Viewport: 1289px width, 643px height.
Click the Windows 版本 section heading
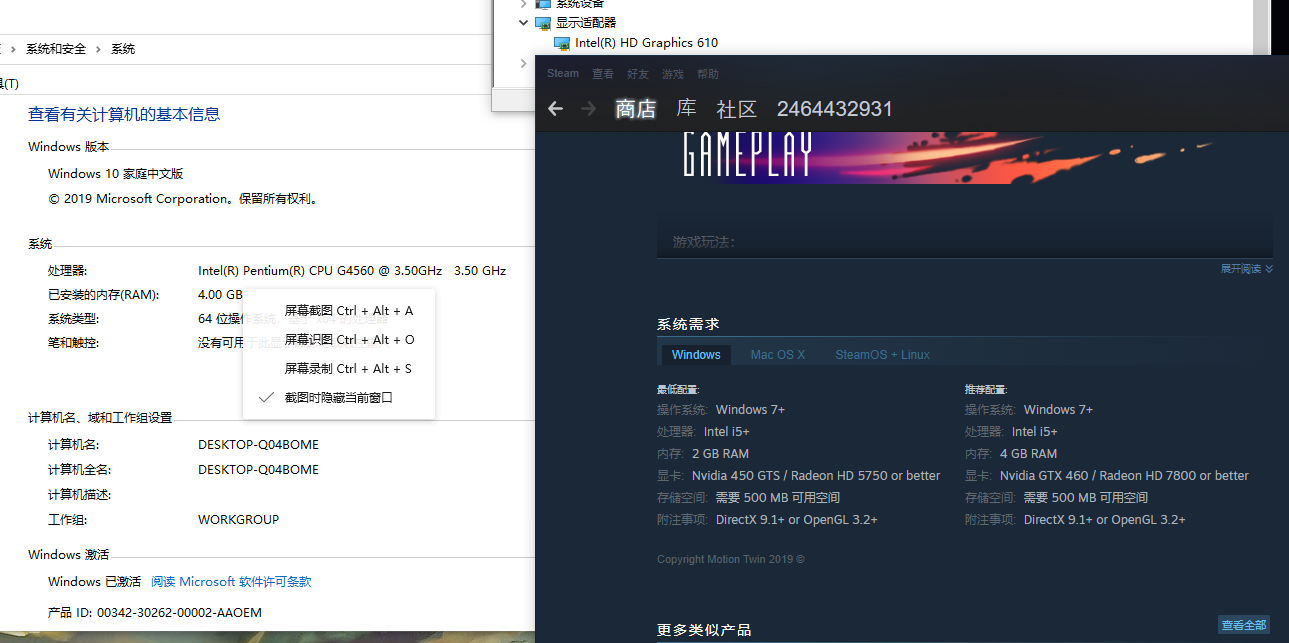click(x=69, y=147)
